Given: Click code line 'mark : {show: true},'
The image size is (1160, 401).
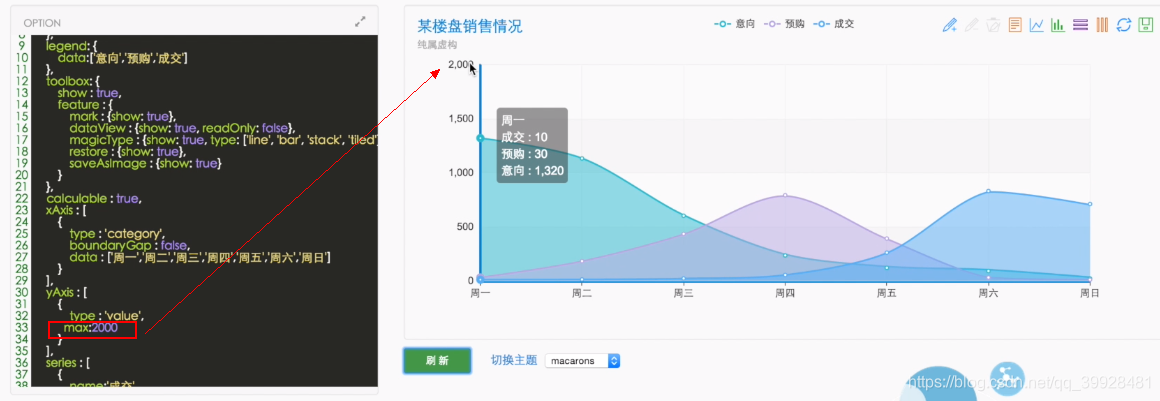Looking at the screenshot, I should click(122, 116).
